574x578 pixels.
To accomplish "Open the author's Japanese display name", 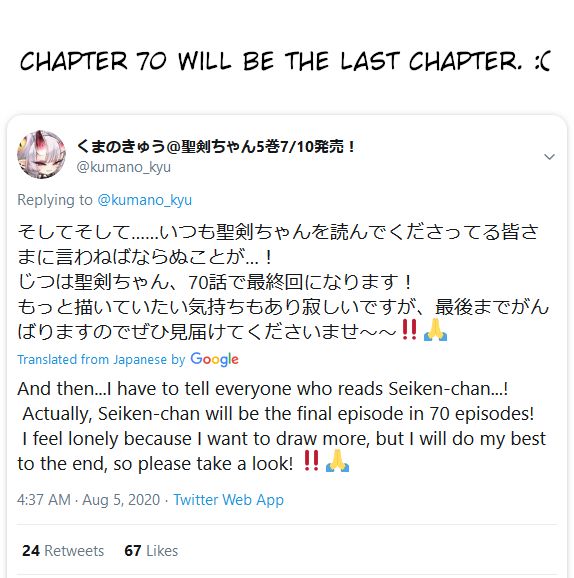I will [x=216, y=146].
